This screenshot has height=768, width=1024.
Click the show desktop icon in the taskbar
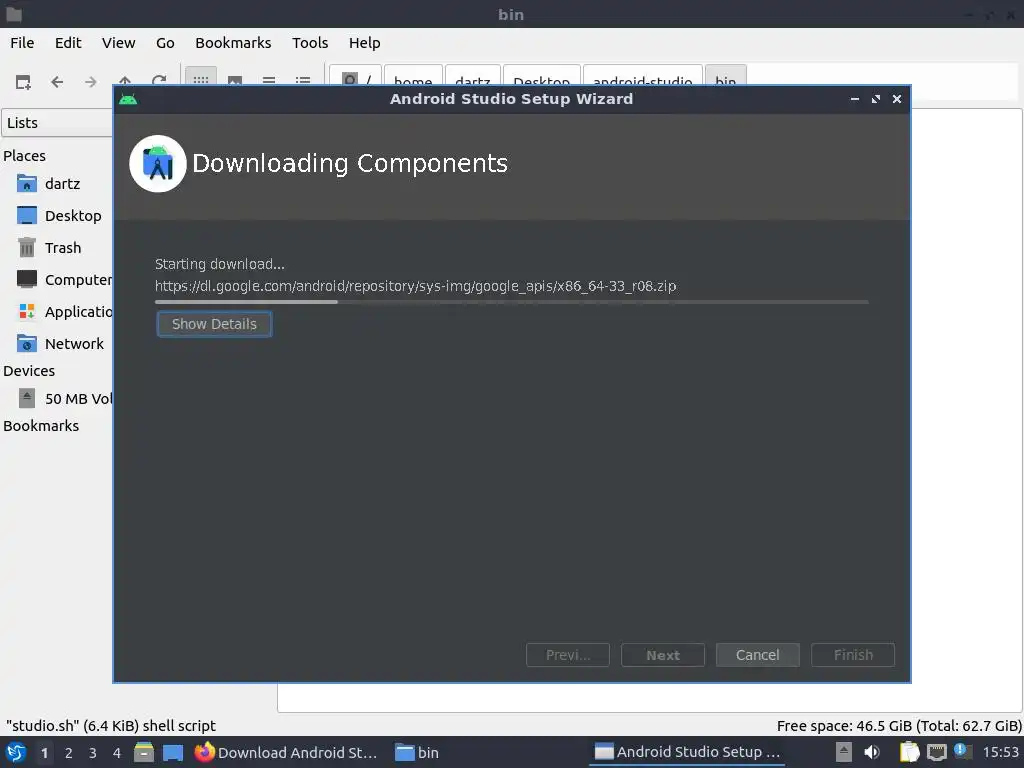172,752
